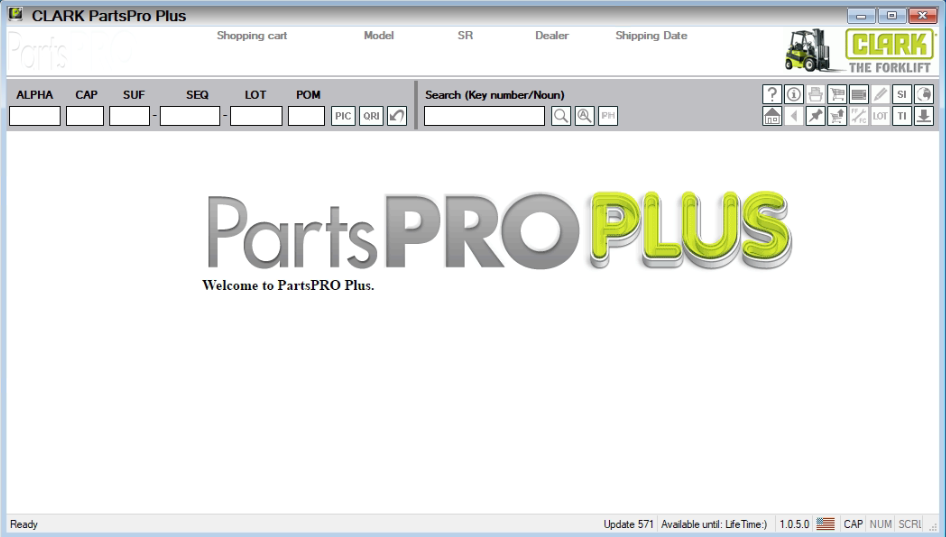946x537 pixels.
Task: Click the back arrow icon
Action: (793, 116)
